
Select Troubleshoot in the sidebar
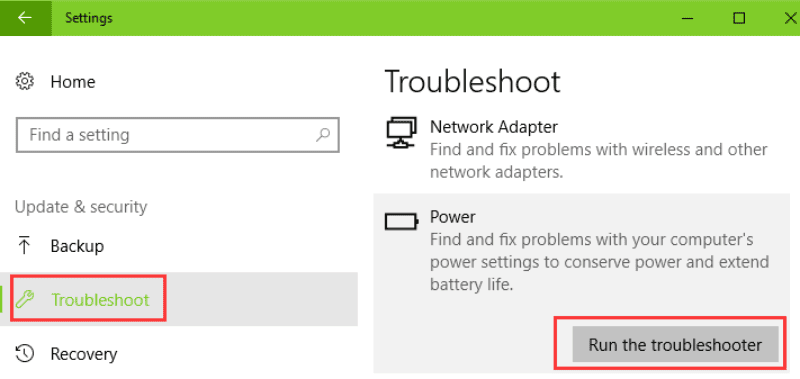100,299
